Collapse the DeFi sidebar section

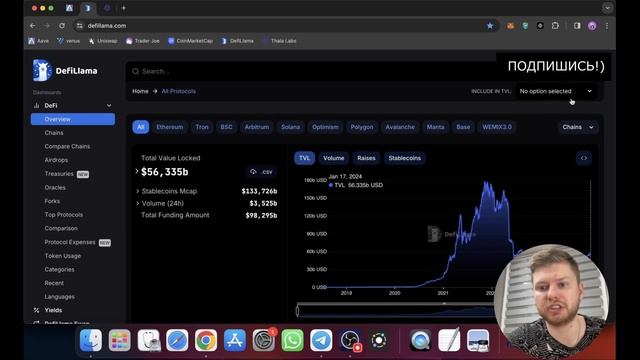(109, 105)
